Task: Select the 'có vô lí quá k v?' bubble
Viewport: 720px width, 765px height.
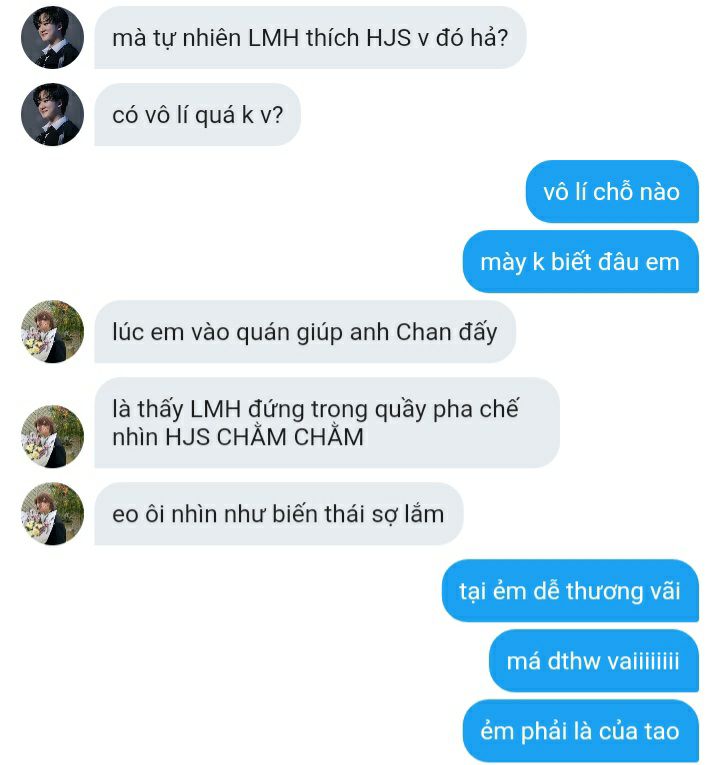Action: (x=198, y=115)
